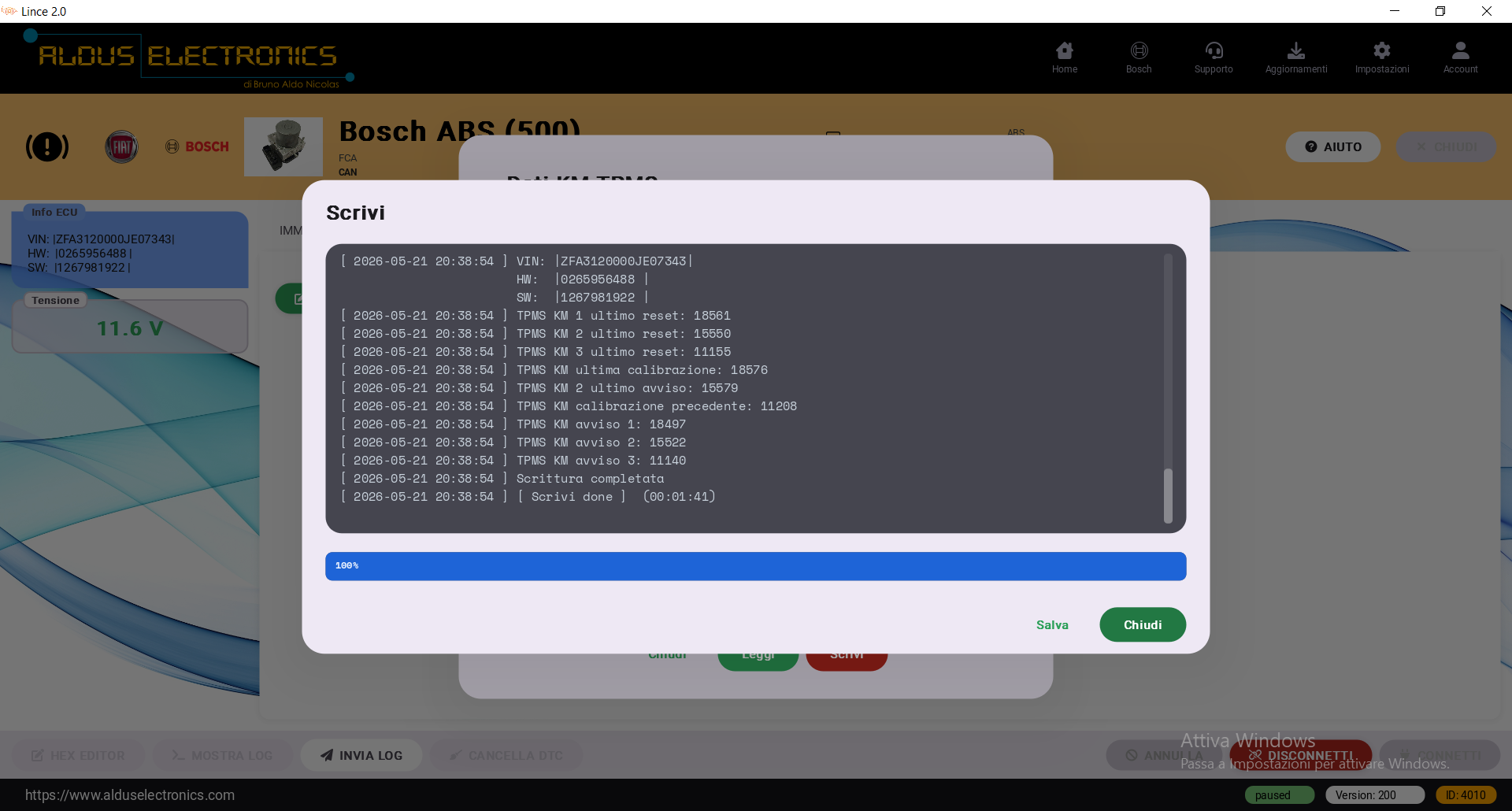Click the HEX EDITOR button
The width and height of the screenshot is (1512, 811).
78,755
